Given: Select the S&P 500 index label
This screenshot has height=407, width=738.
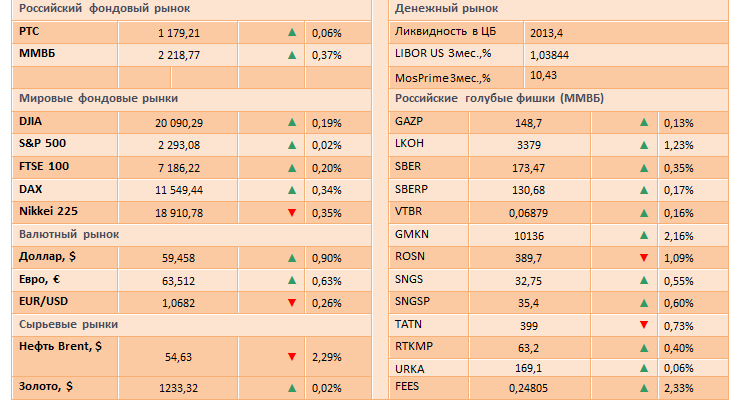Looking at the screenshot, I should pyautogui.click(x=44, y=144).
